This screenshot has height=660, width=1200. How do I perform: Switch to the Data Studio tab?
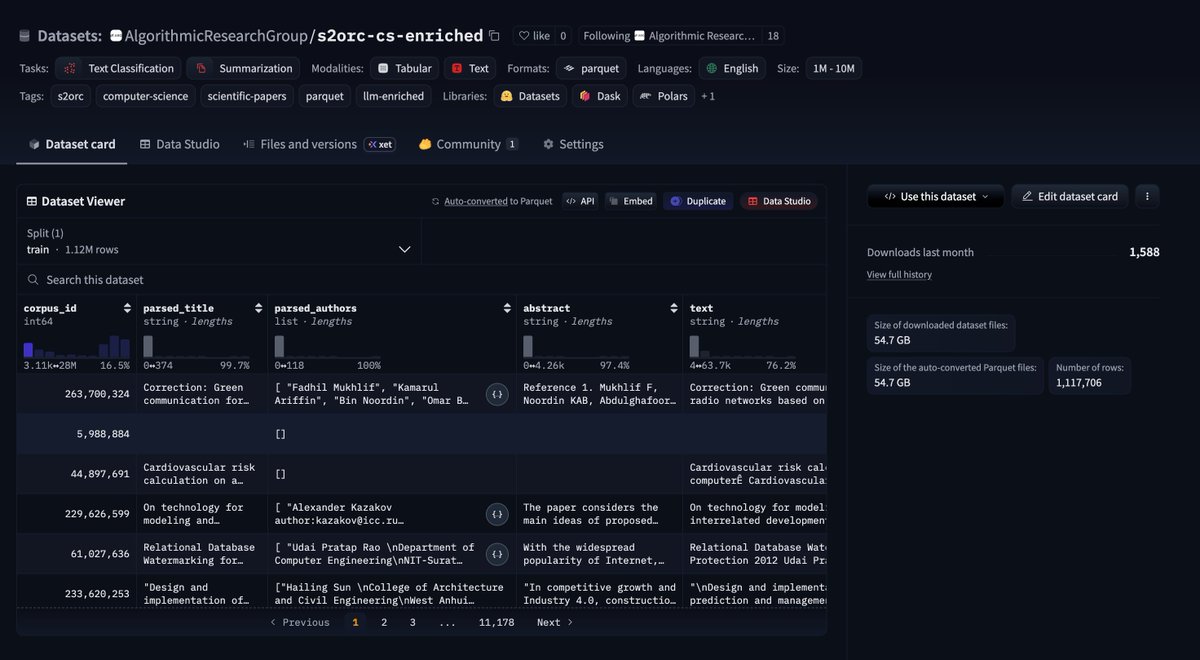[180, 144]
